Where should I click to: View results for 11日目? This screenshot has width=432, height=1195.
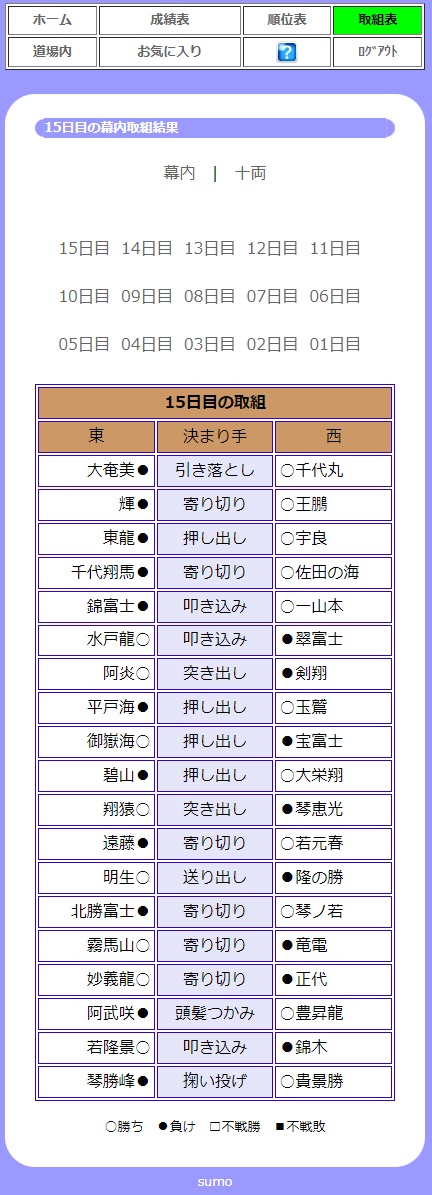click(334, 248)
